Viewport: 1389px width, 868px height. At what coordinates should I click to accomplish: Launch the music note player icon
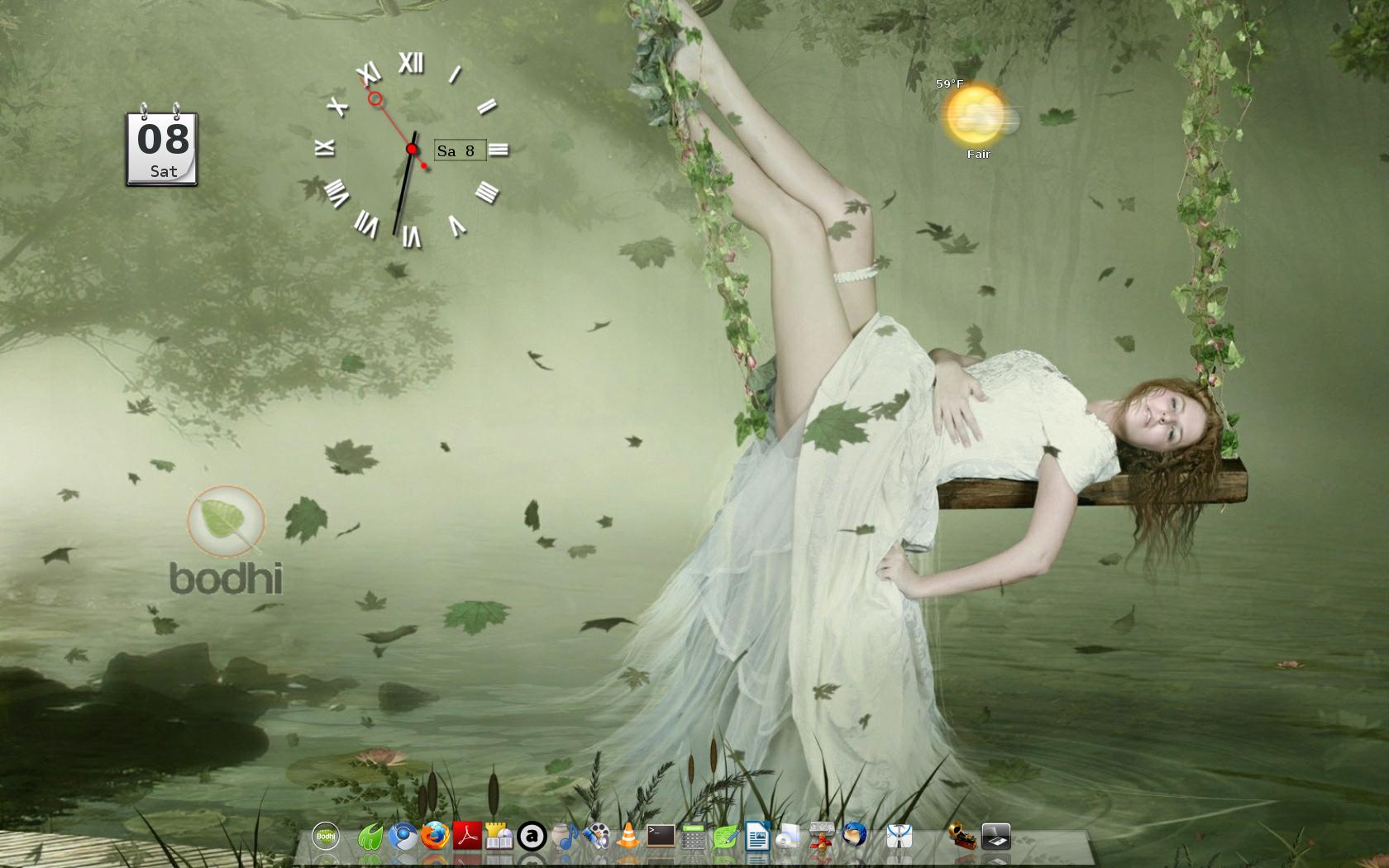[564, 837]
